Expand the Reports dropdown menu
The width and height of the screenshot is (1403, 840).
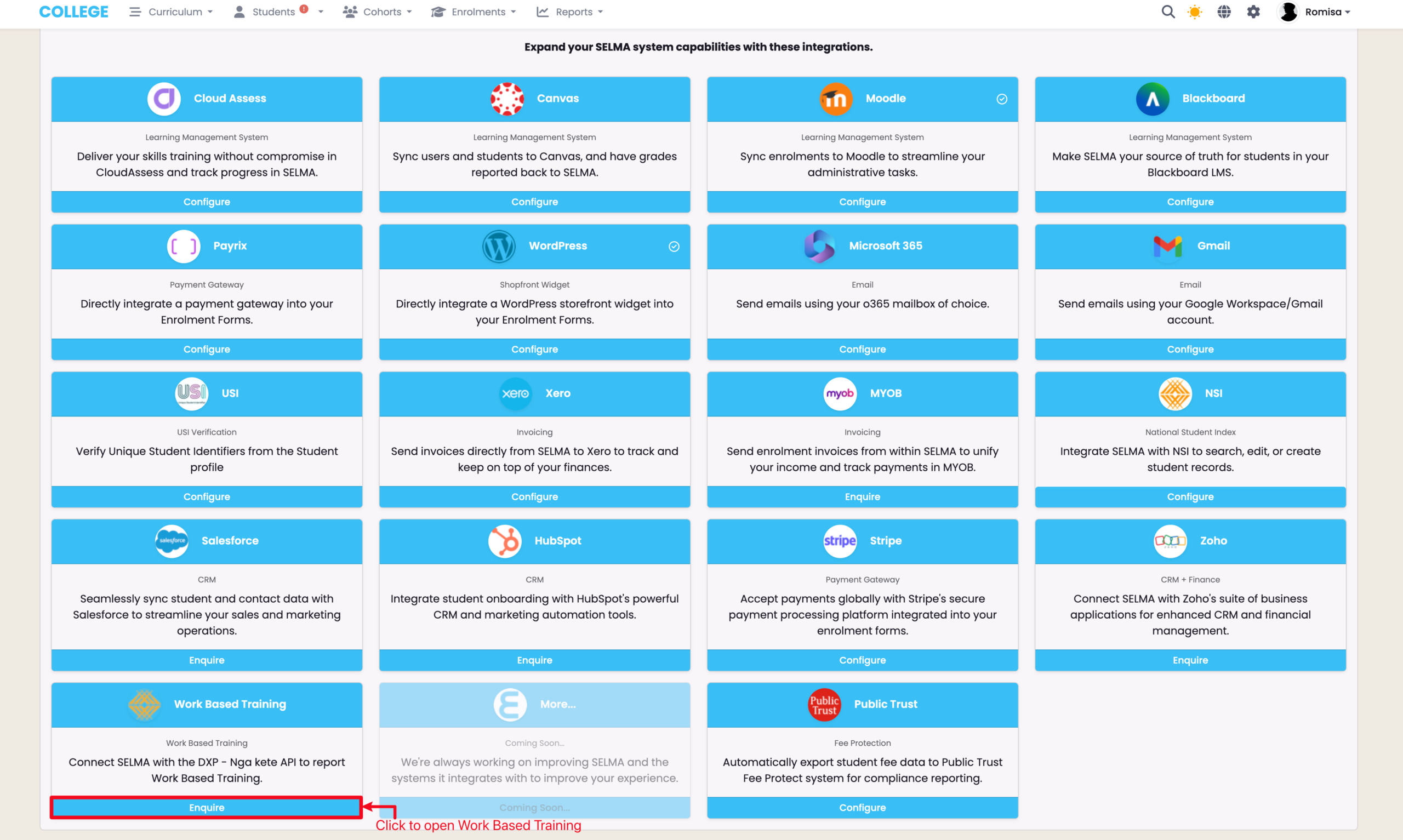click(x=570, y=12)
